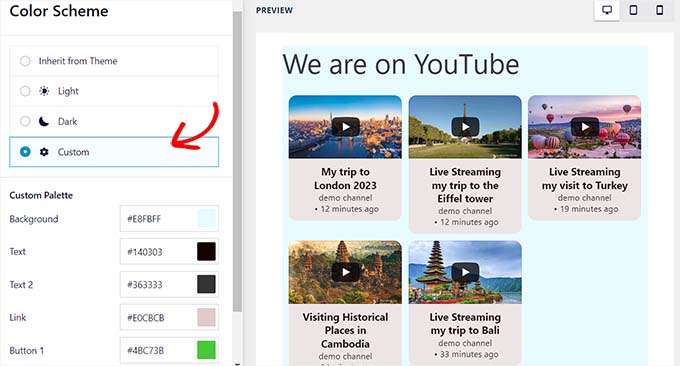Open the Text color swatch
This screenshot has height=366, width=680.
point(206,252)
